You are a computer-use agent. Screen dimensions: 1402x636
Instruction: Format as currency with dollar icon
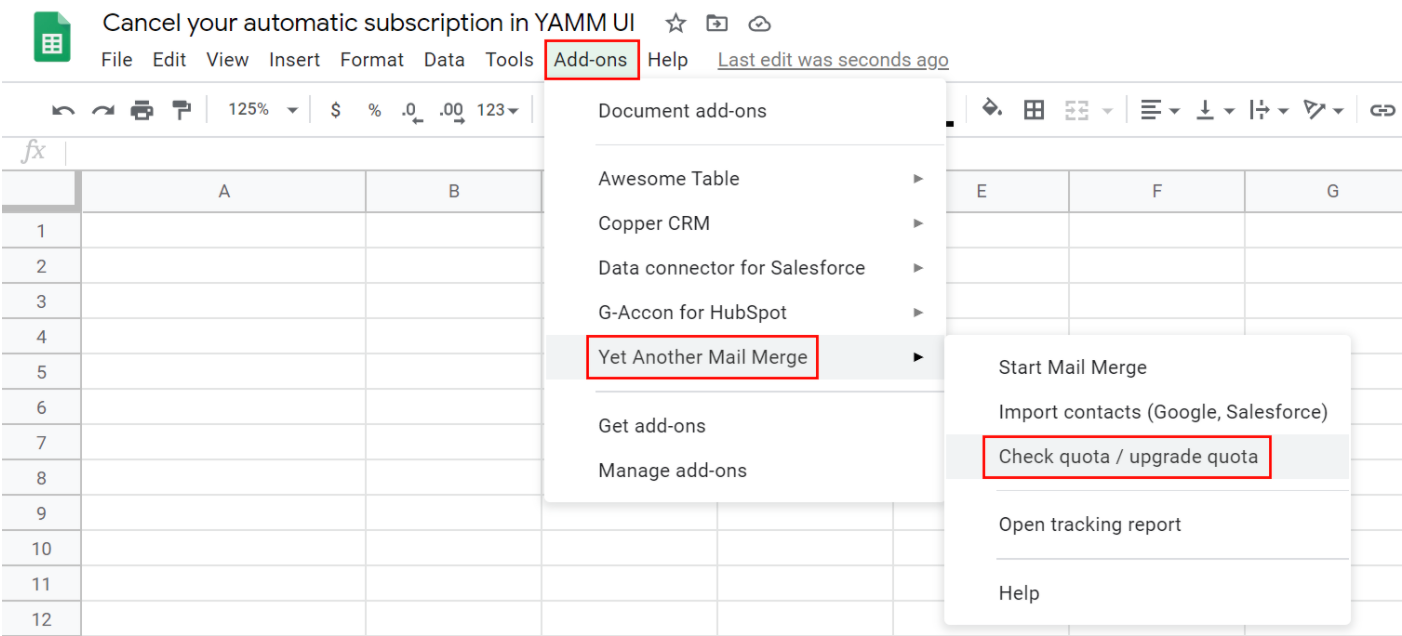[336, 110]
